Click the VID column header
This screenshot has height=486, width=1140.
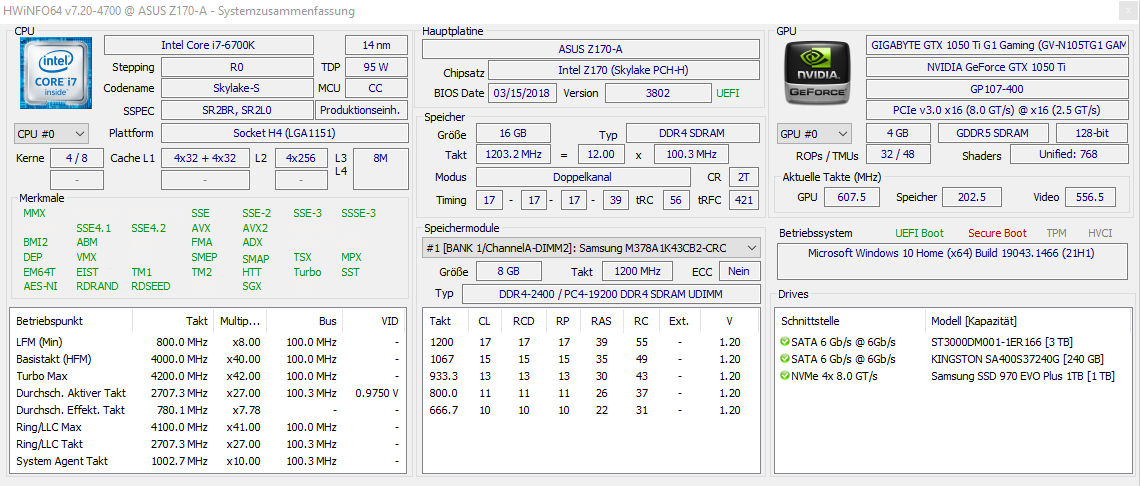click(x=374, y=321)
